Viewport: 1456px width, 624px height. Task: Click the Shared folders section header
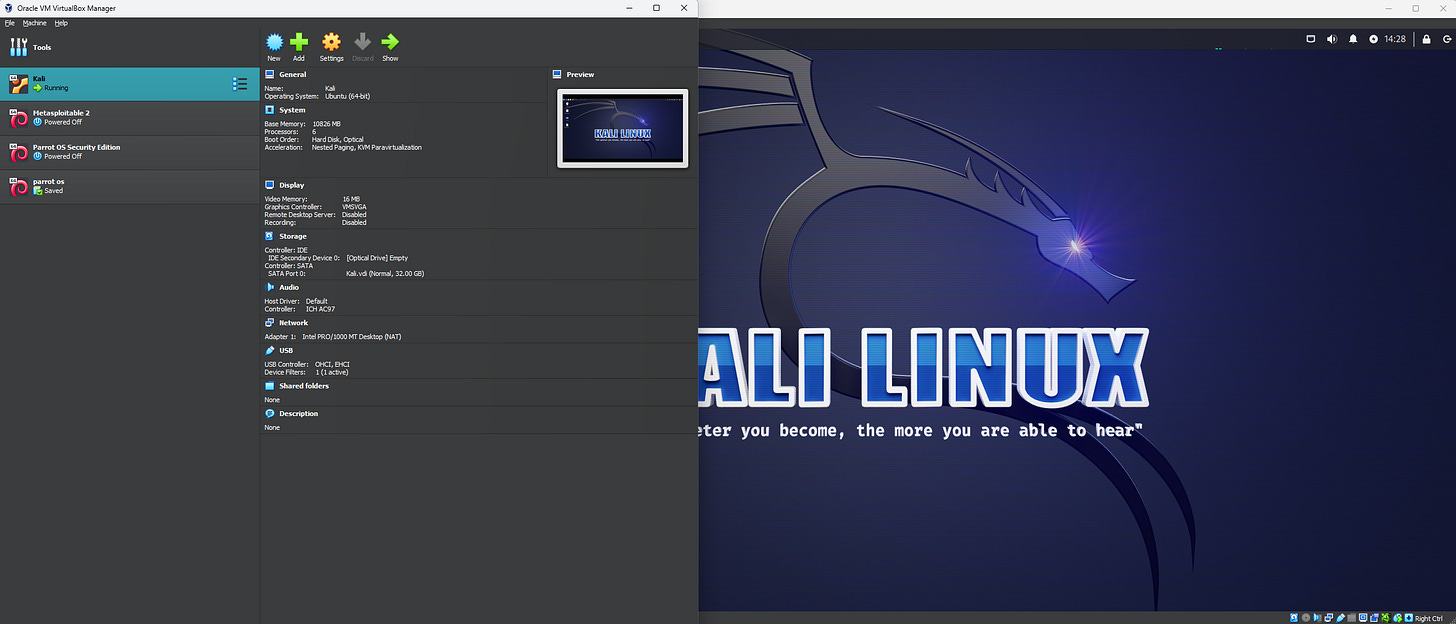pyautogui.click(x=304, y=385)
